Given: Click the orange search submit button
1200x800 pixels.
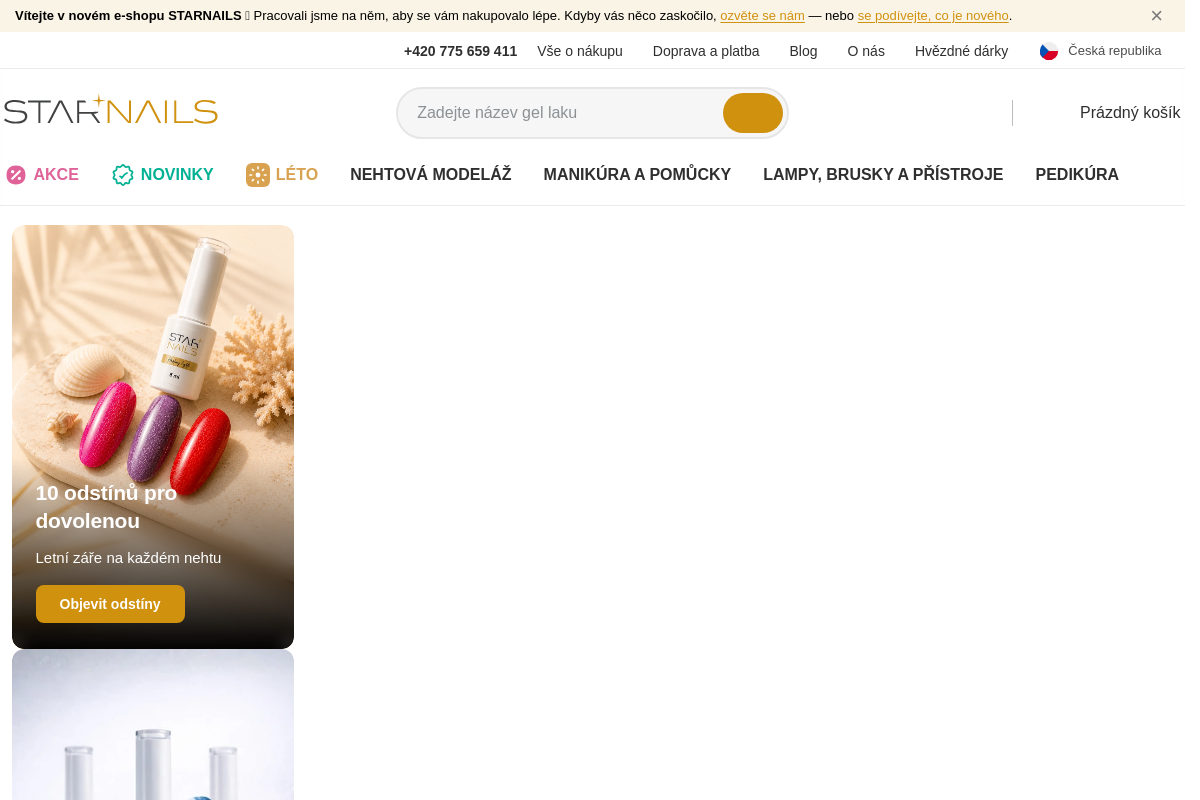Looking at the screenshot, I should click(x=753, y=113).
